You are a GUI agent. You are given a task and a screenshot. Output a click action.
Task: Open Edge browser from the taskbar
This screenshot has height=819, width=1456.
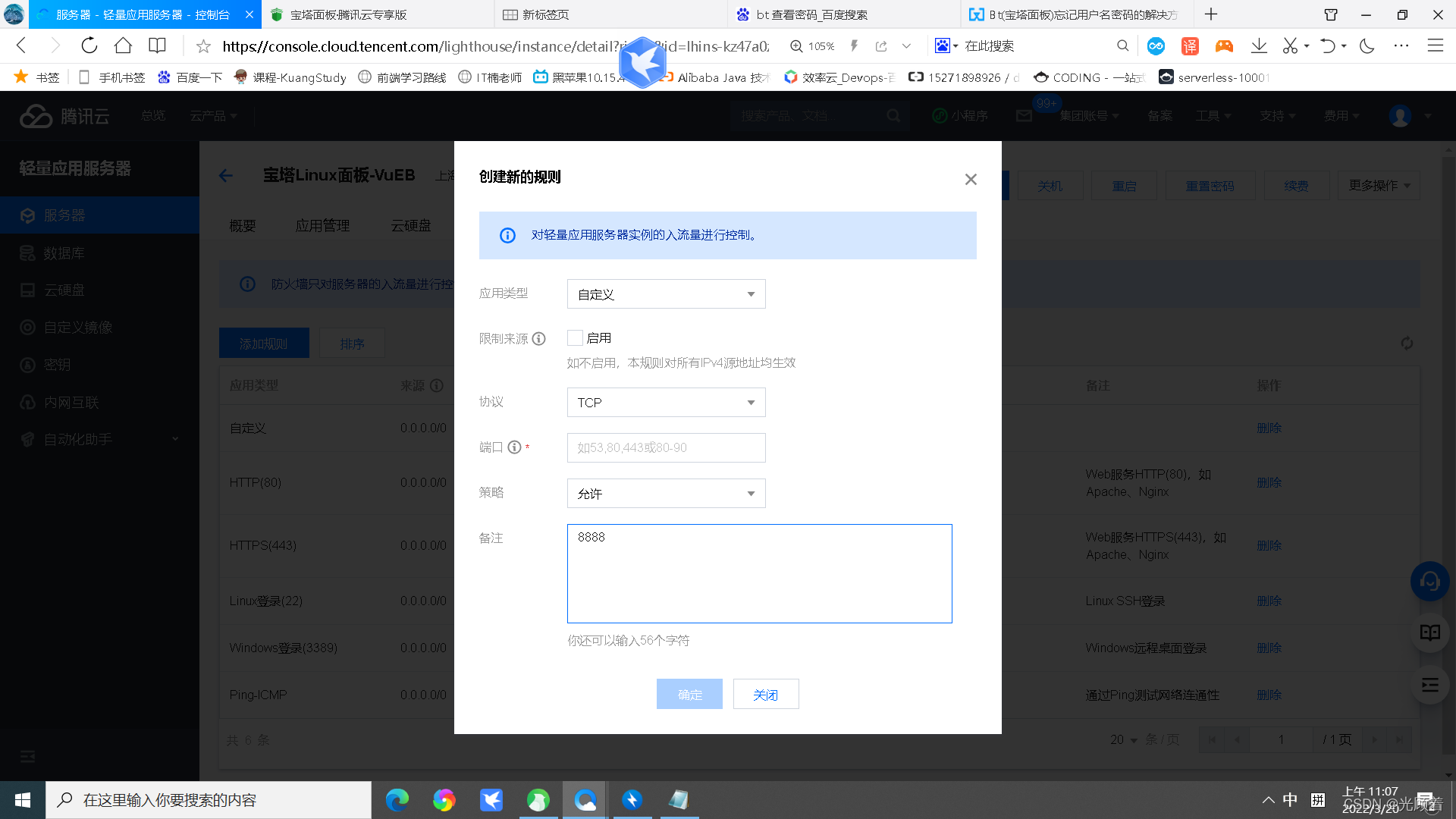397,800
